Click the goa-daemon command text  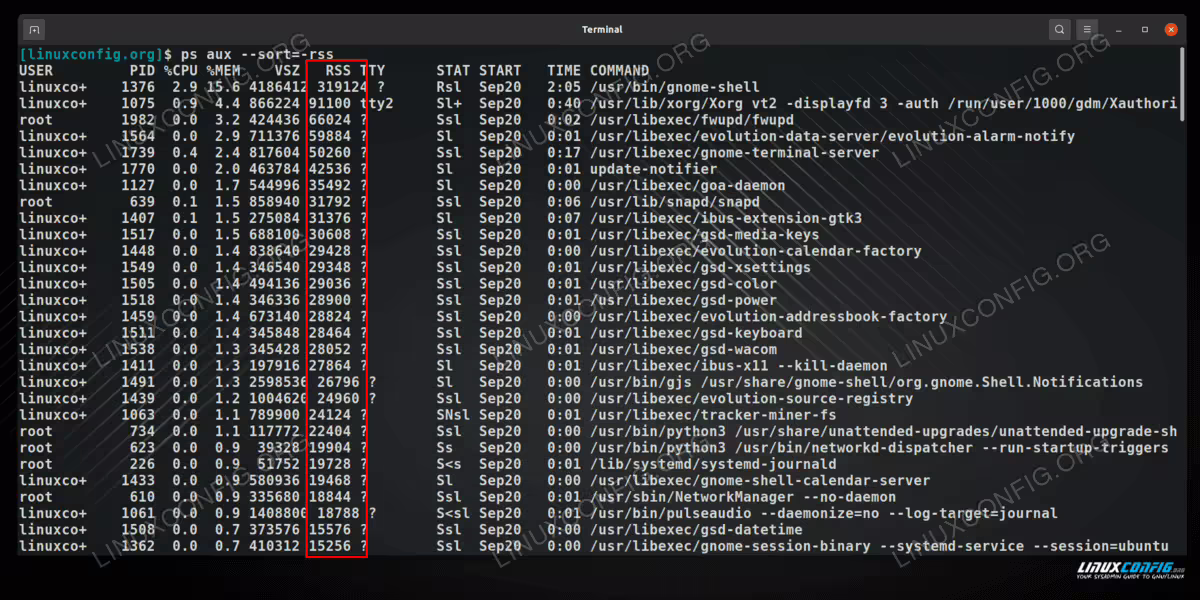[688, 185]
